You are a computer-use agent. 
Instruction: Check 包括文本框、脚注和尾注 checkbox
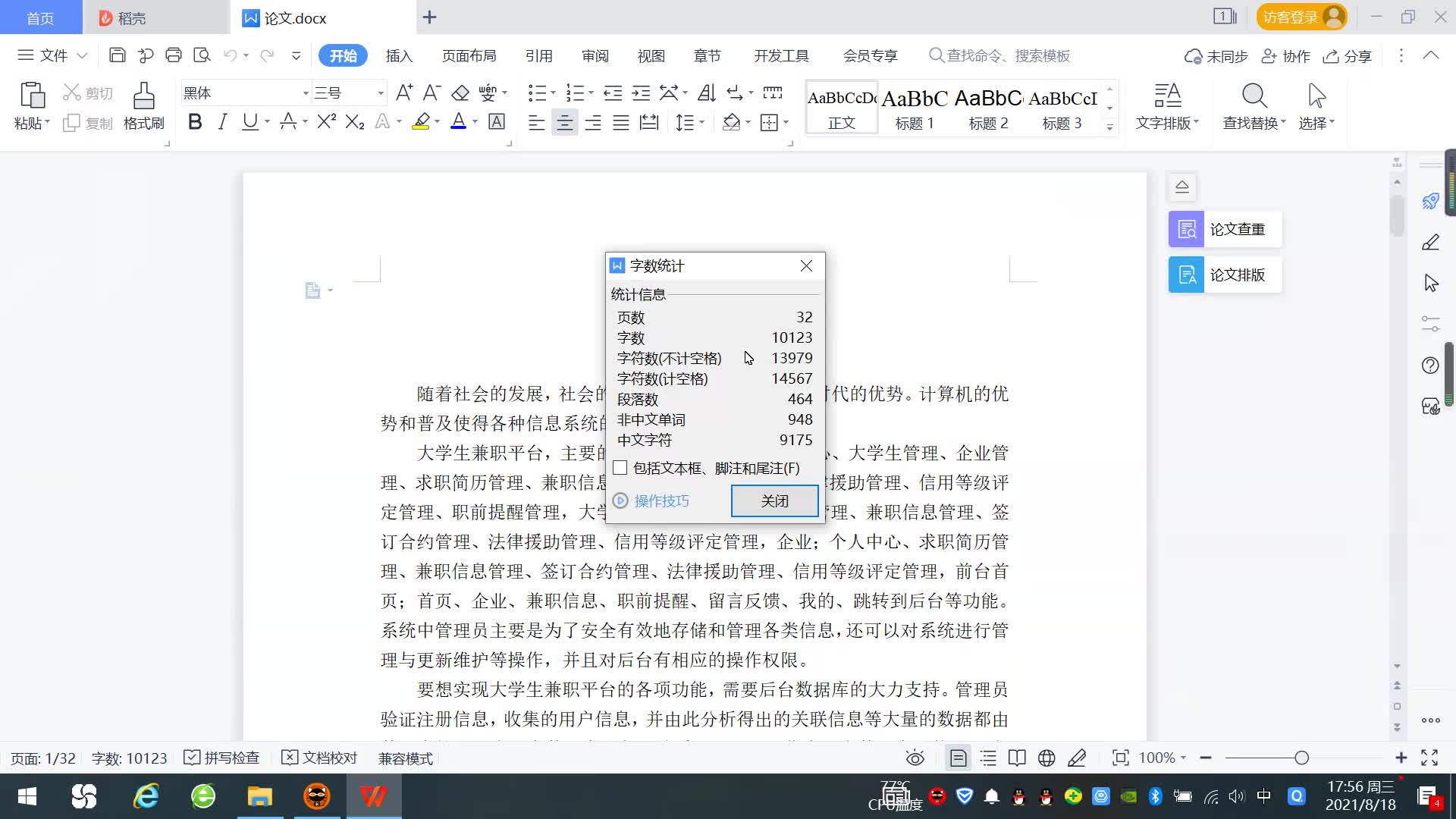[x=620, y=468]
